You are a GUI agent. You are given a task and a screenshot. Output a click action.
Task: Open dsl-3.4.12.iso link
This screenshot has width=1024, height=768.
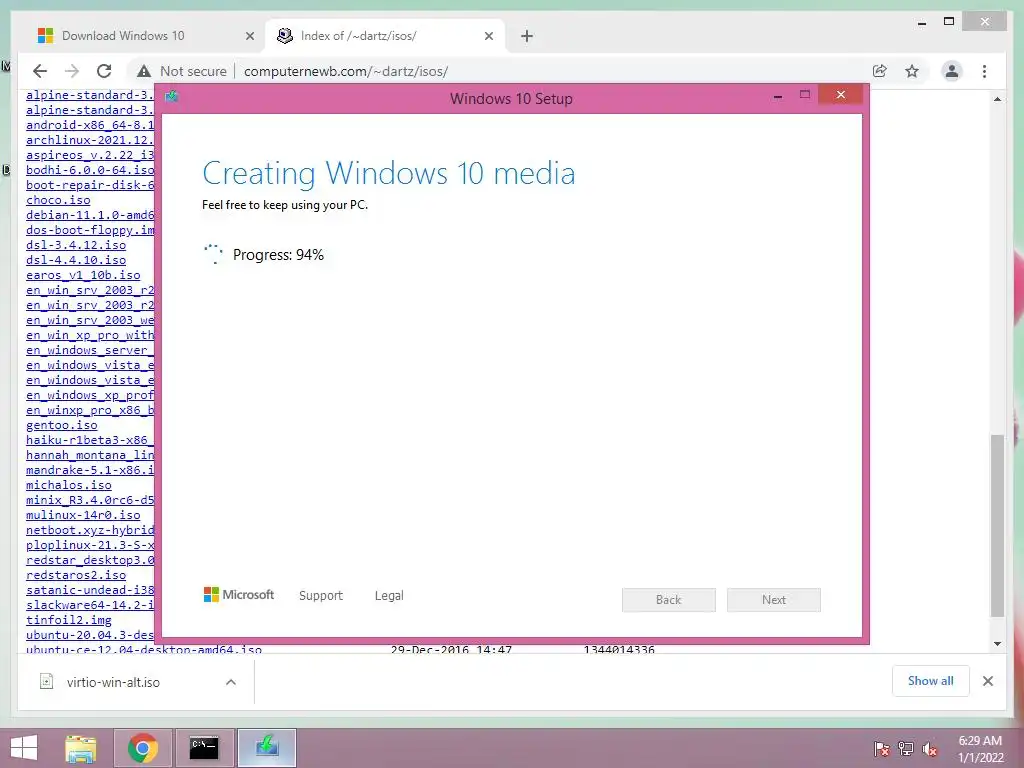pyautogui.click(x=76, y=245)
